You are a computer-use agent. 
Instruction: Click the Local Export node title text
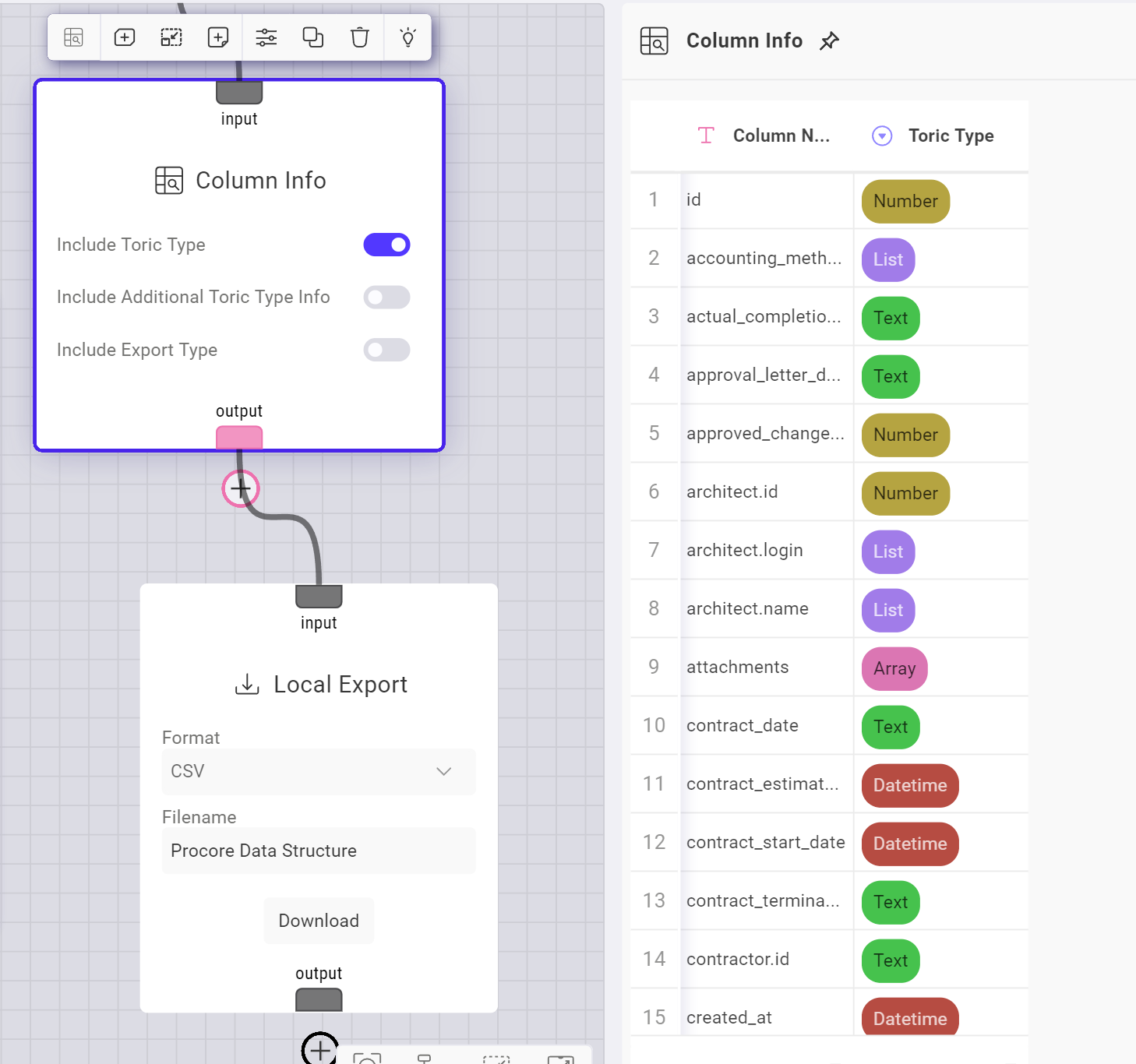click(x=340, y=685)
